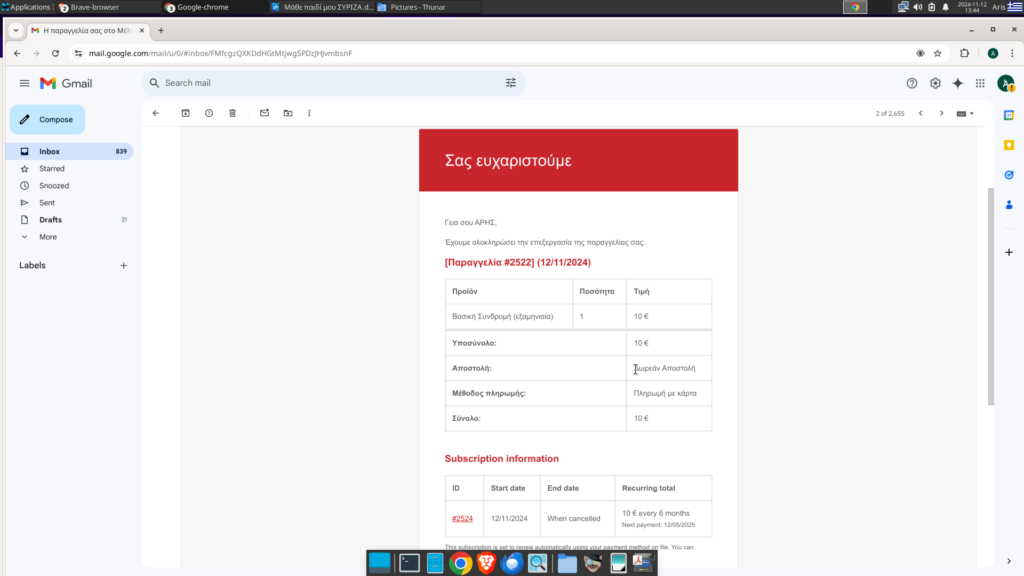This screenshot has height=576, width=1024.
Task: Open Gmail settings gear
Action: [935, 83]
